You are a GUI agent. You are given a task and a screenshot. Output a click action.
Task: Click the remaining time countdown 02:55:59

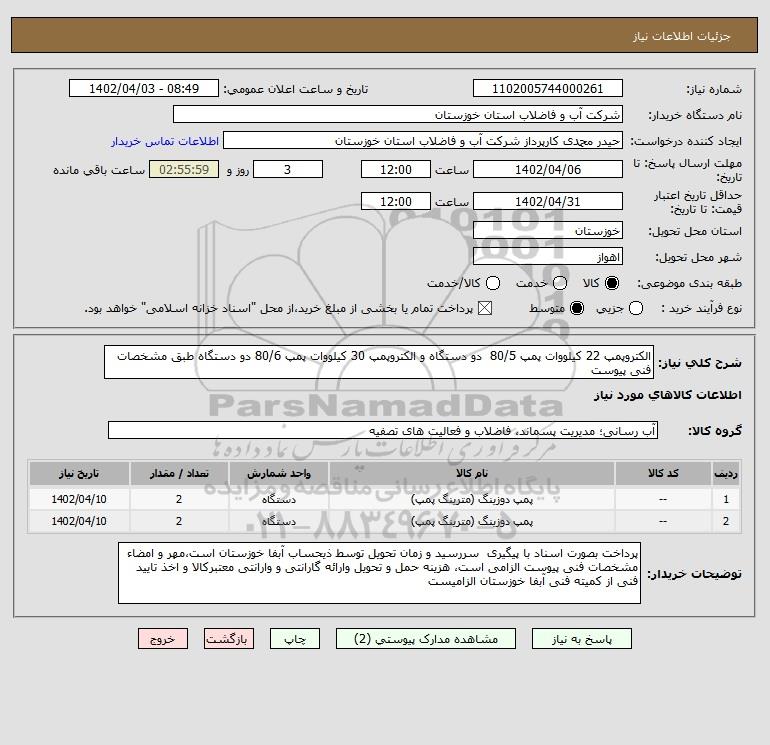[x=184, y=170]
